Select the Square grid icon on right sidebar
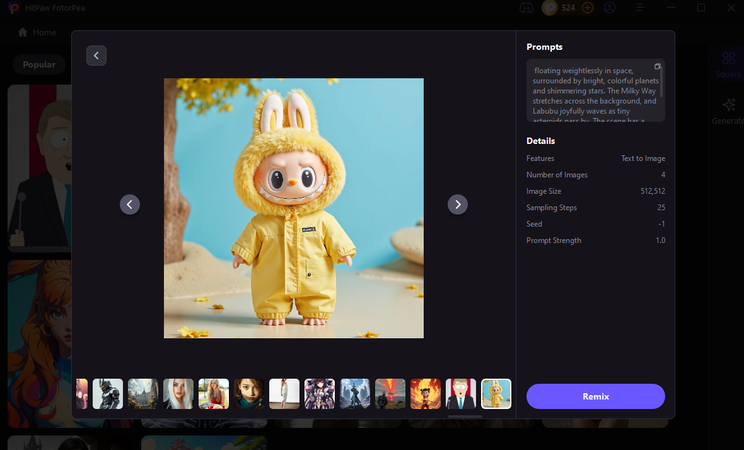744x450 pixels. (x=729, y=58)
